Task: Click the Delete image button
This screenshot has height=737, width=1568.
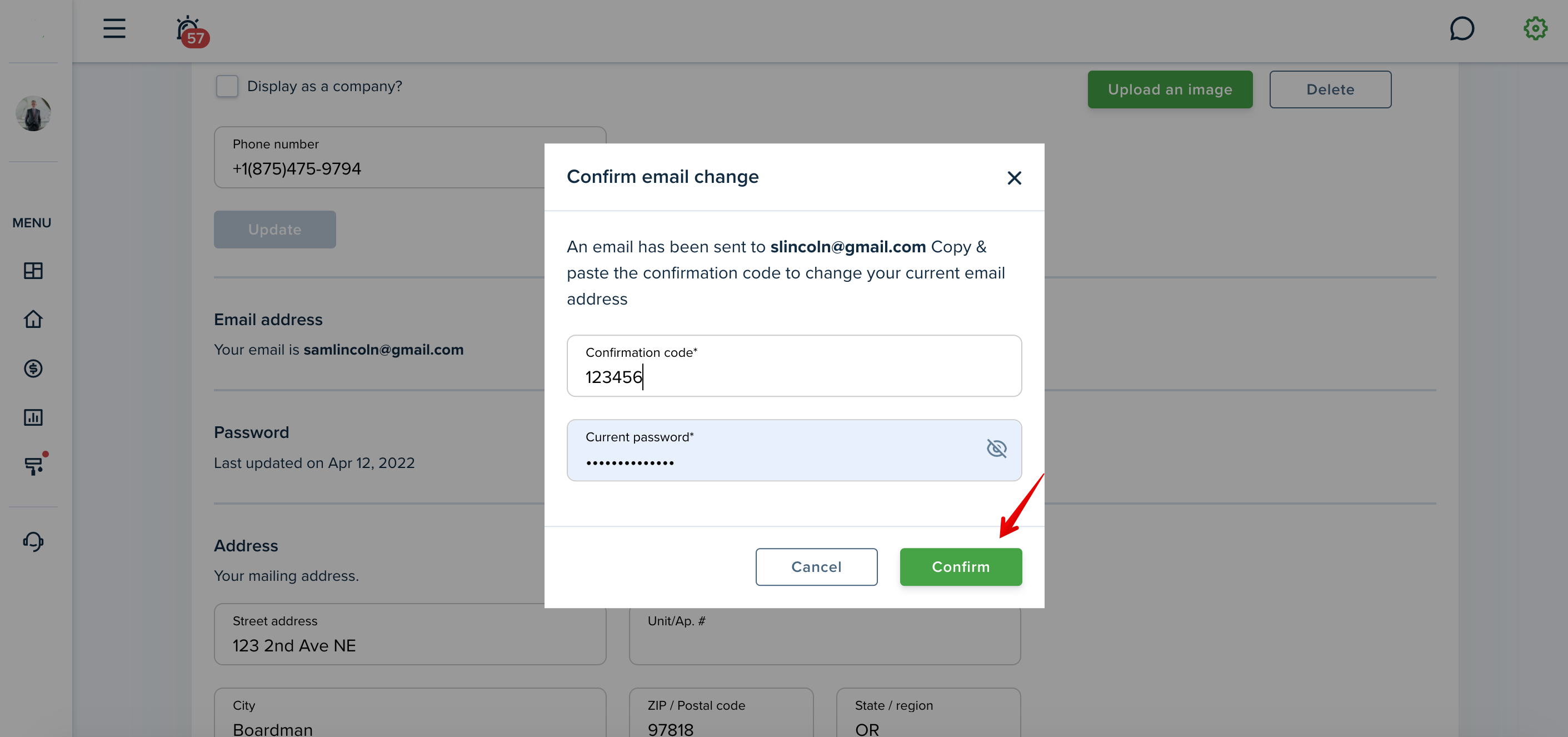Action: [x=1330, y=89]
